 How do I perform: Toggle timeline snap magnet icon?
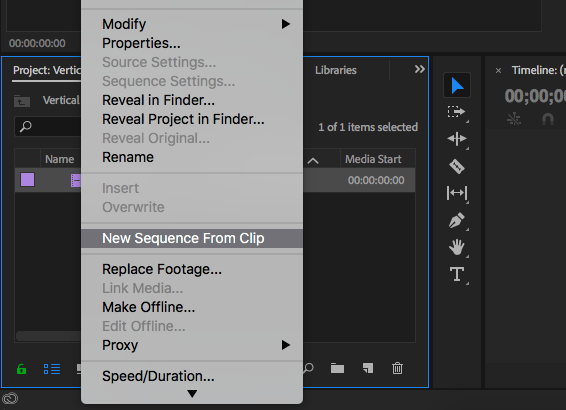[x=548, y=119]
